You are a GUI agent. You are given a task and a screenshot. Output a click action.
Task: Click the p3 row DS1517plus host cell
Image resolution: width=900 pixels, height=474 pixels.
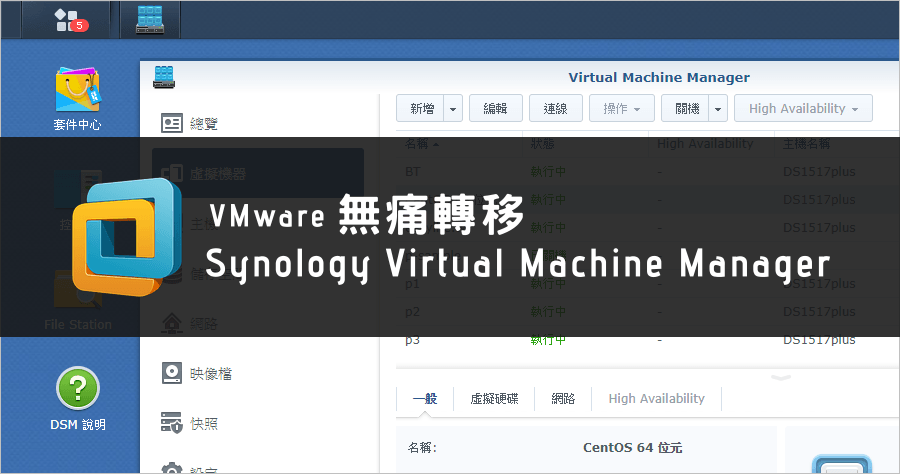click(x=819, y=340)
